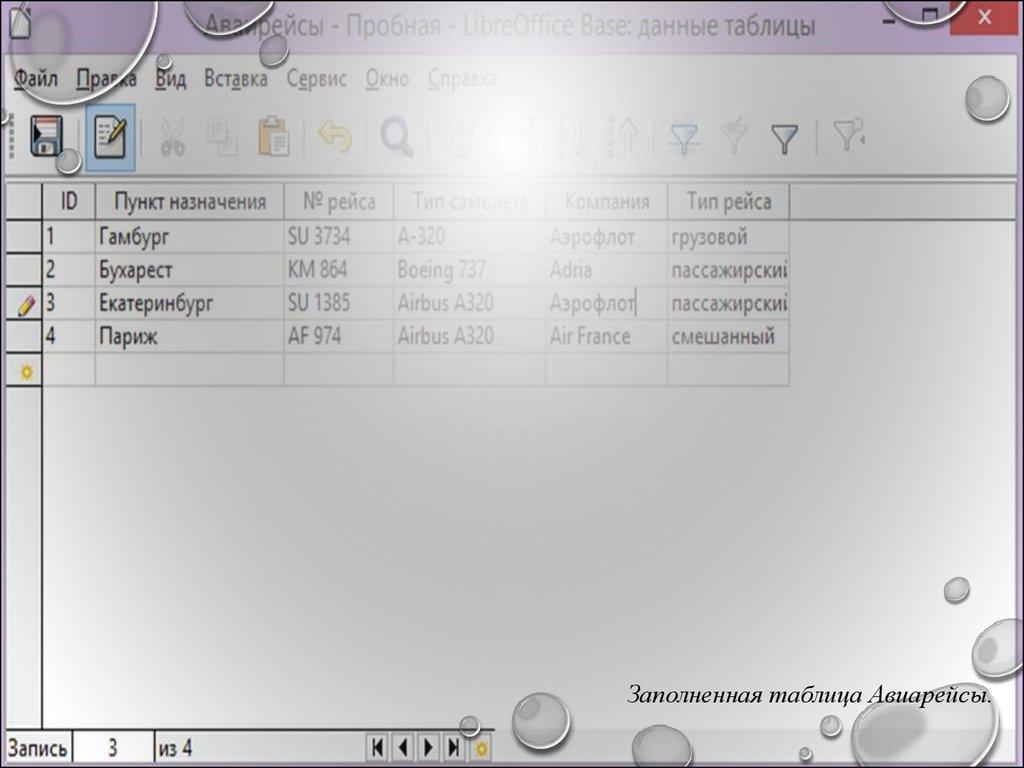
Task: Toggle the Edit data mode button
Action: pyautogui.click(x=109, y=137)
